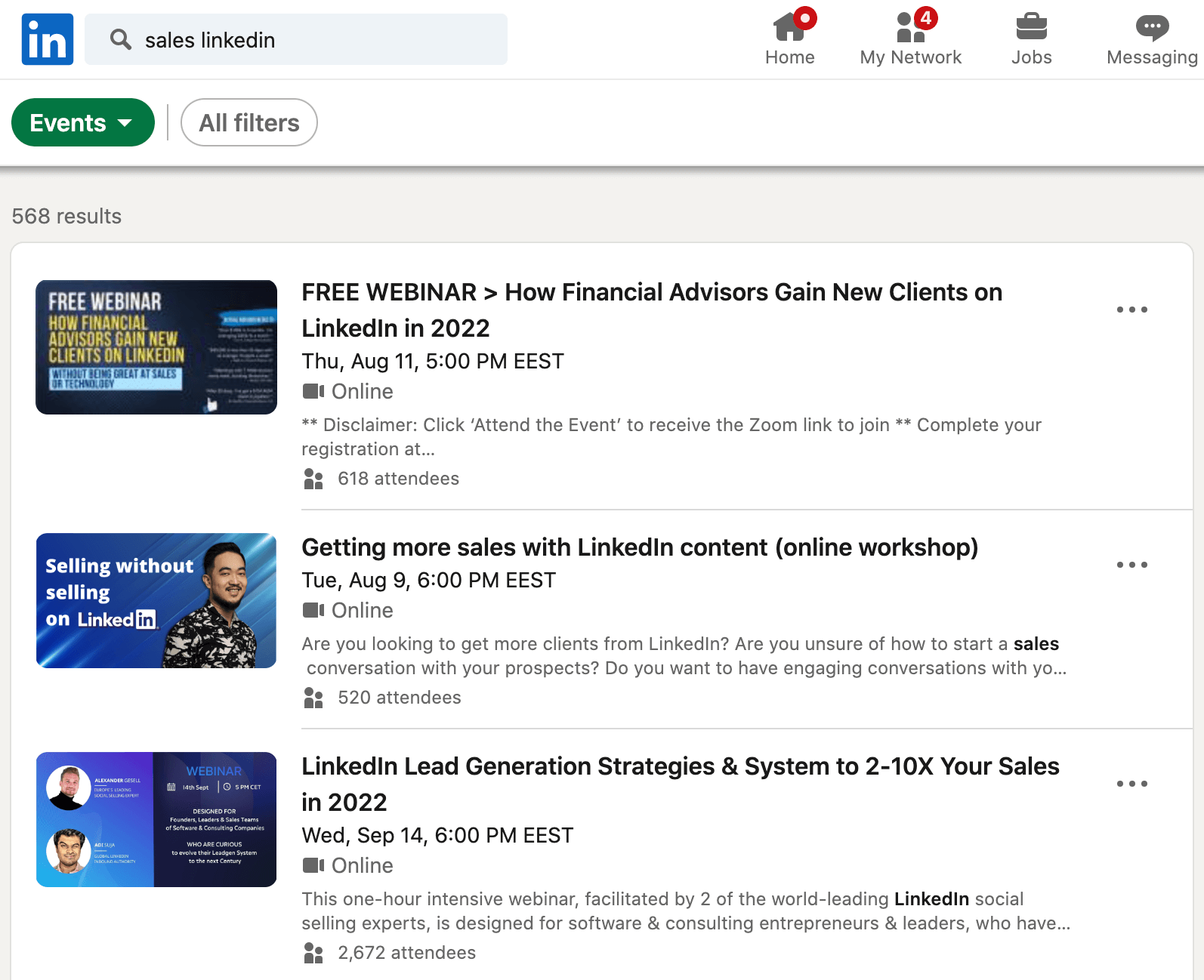Open 'Getting more sales with LinkedIn content' event
The height and width of the screenshot is (980, 1204).
coord(639,547)
